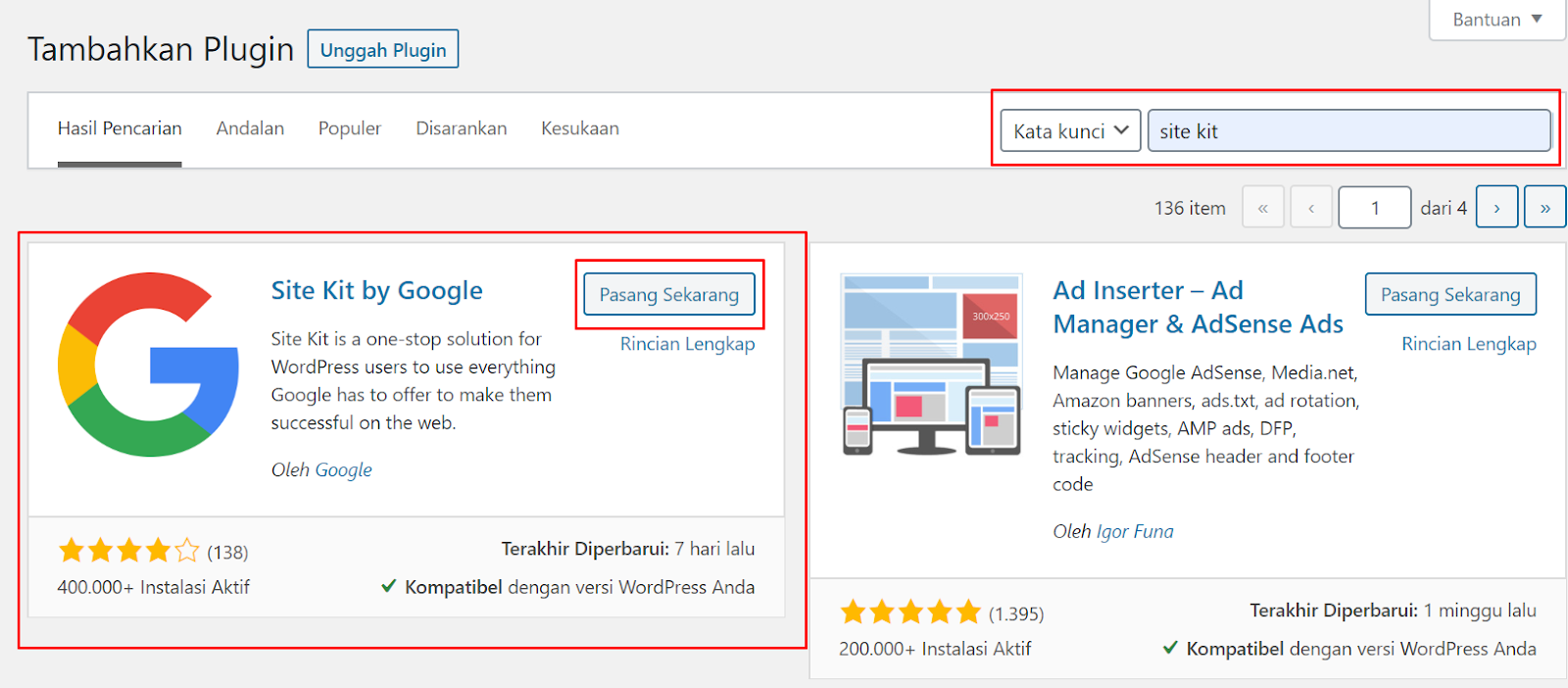Image resolution: width=1568 pixels, height=688 pixels.
Task: Click the (138) rating count
Action: 227,553
